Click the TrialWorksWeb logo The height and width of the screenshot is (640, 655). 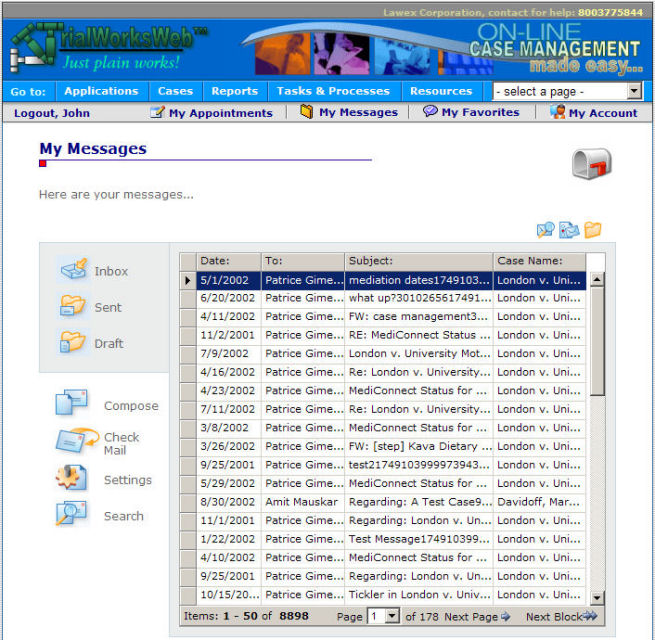(109, 48)
